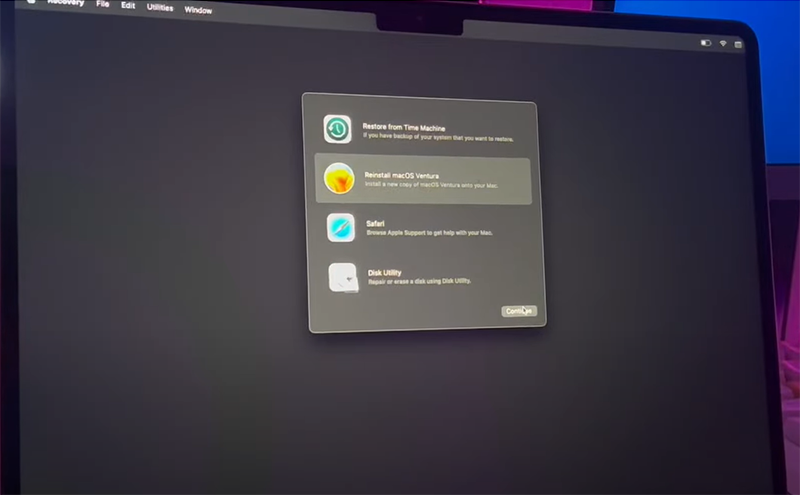Click 'Install a new copy of macOS Ventura' description
The image size is (800, 495).
click(x=431, y=184)
